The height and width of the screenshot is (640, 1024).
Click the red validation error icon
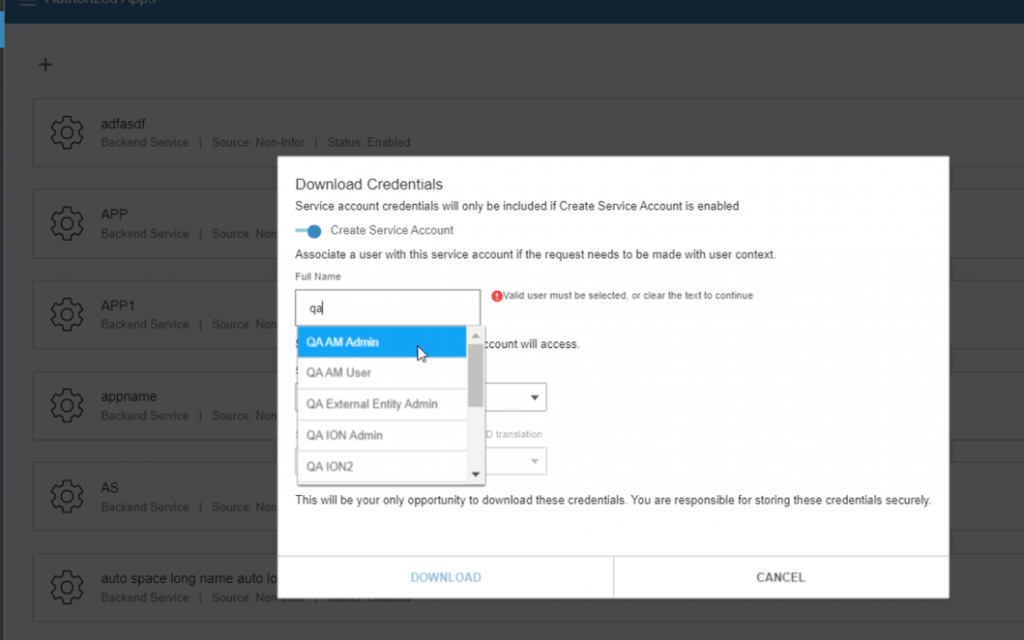pyautogui.click(x=497, y=296)
